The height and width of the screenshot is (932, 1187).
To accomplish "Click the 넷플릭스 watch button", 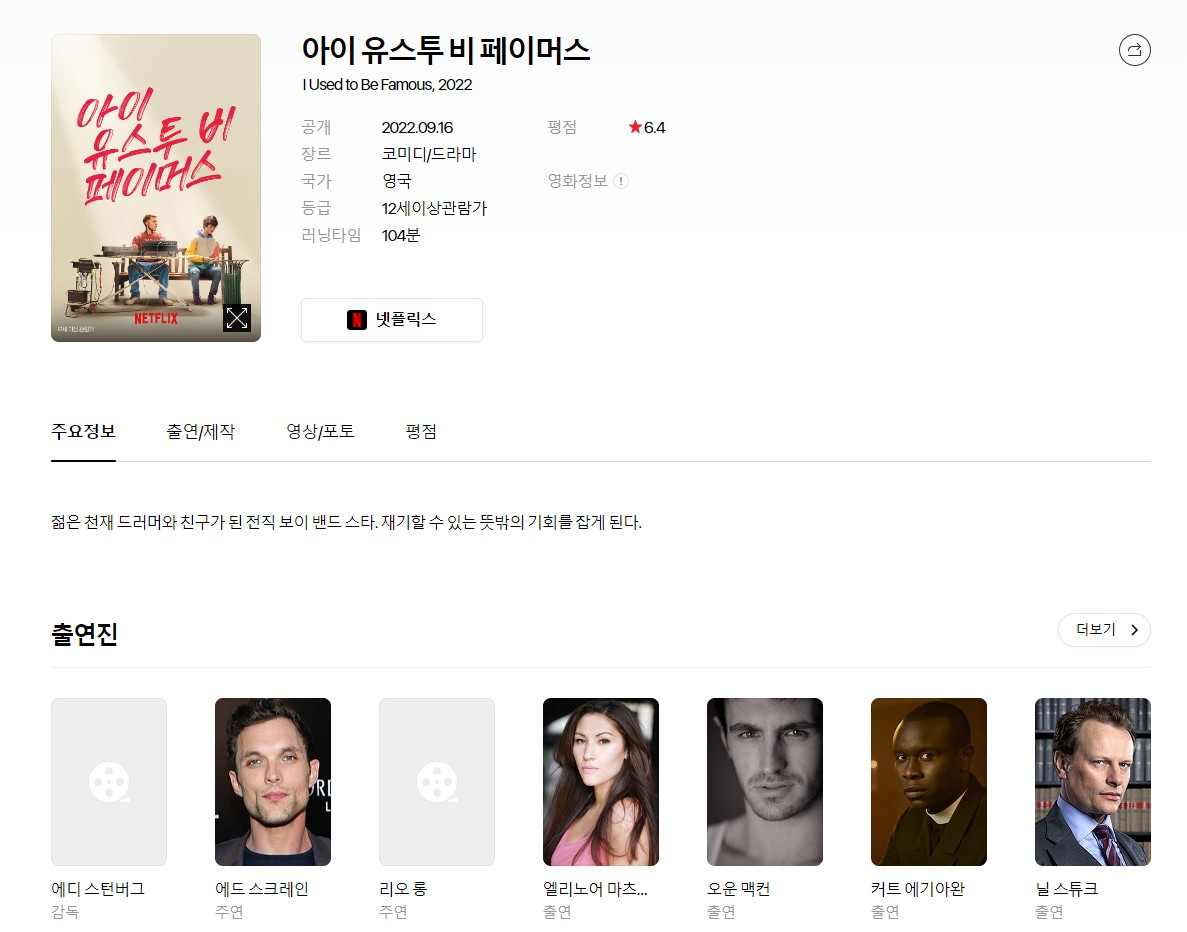I will pos(392,320).
